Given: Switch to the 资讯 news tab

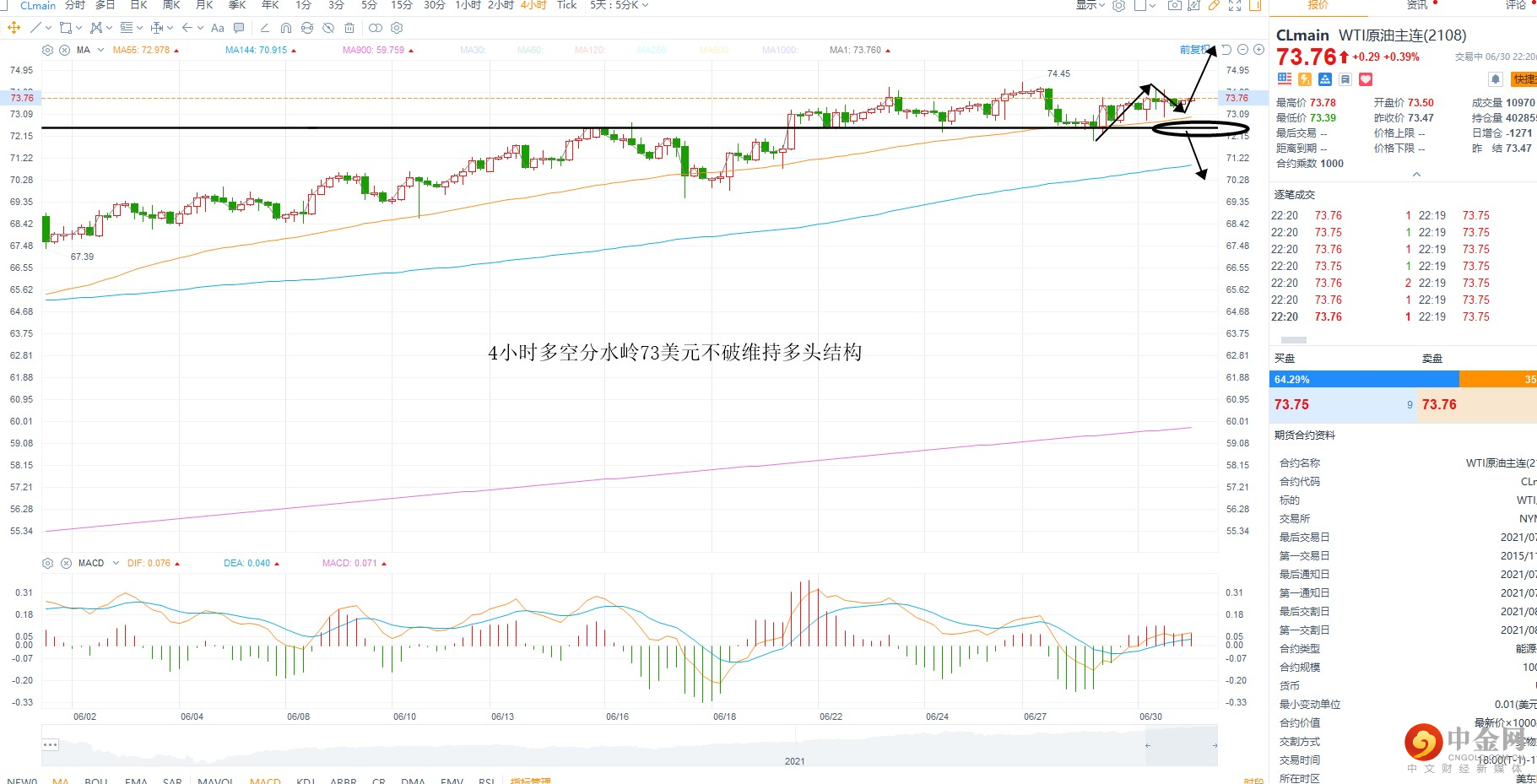Looking at the screenshot, I should pyautogui.click(x=1417, y=5).
